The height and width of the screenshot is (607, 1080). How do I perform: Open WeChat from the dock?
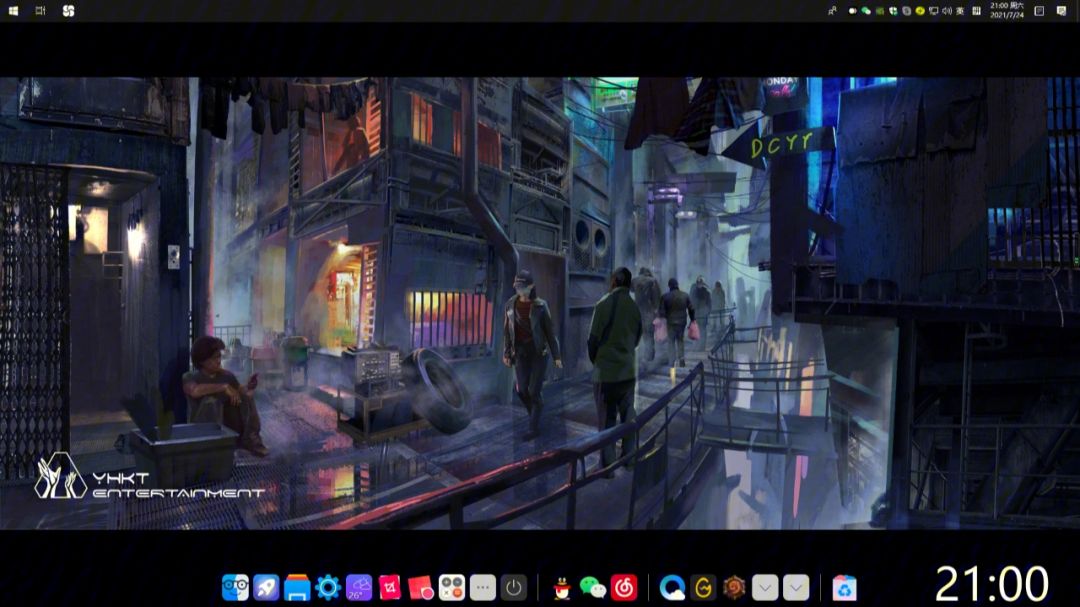pyautogui.click(x=592, y=588)
